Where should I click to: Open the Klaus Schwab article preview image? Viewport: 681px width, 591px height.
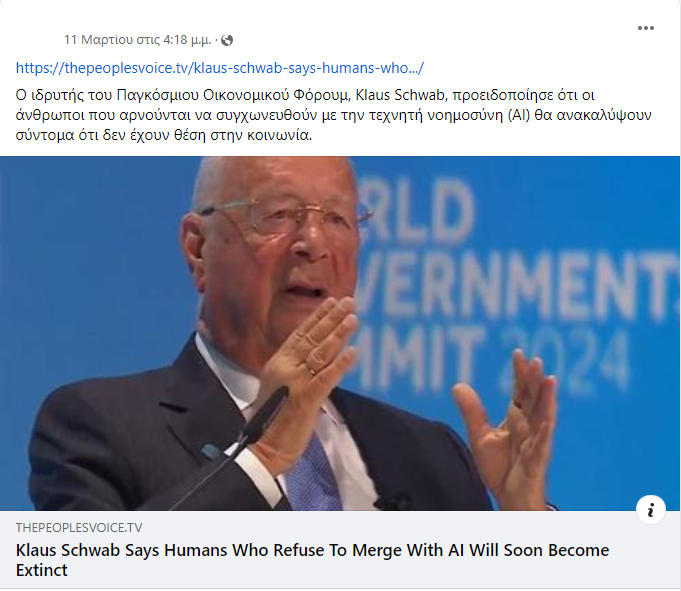tap(340, 333)
